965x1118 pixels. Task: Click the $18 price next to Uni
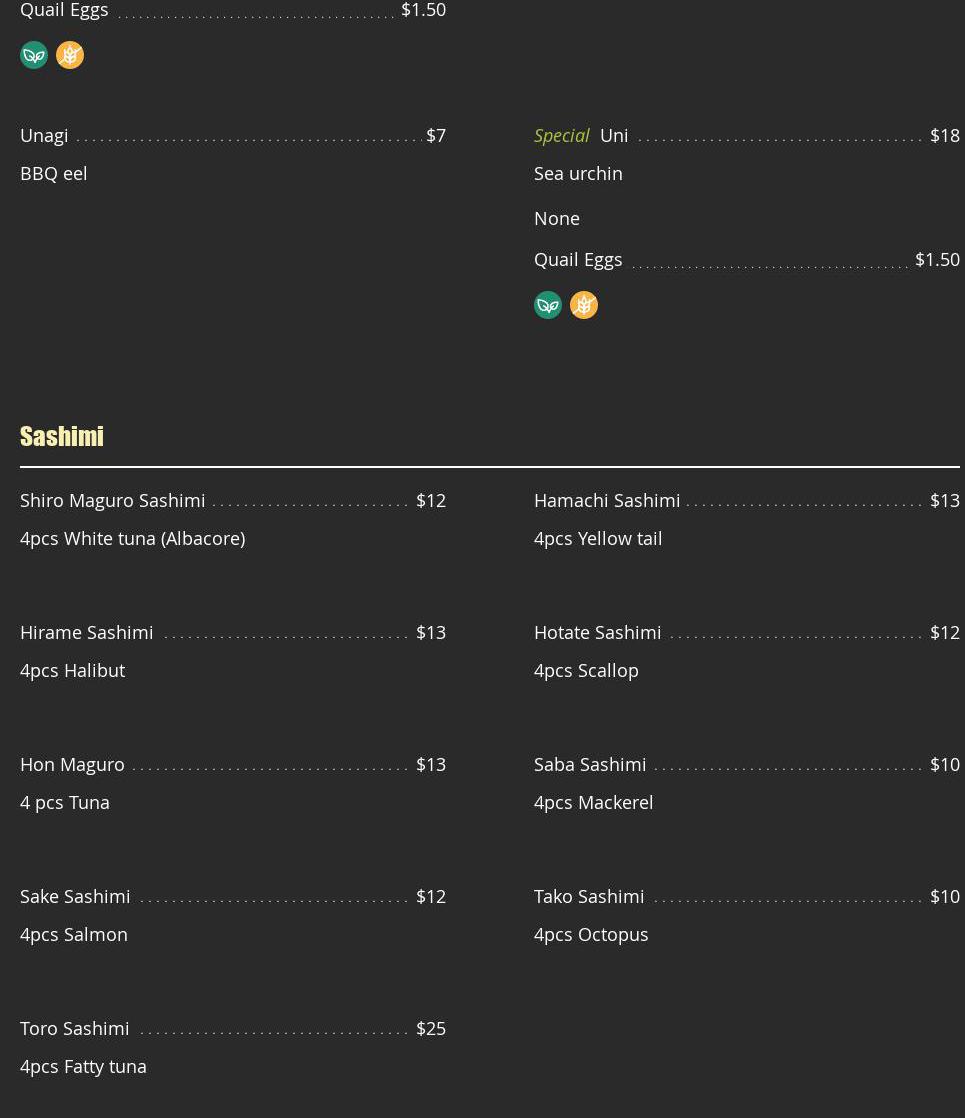tap(945, 135)
